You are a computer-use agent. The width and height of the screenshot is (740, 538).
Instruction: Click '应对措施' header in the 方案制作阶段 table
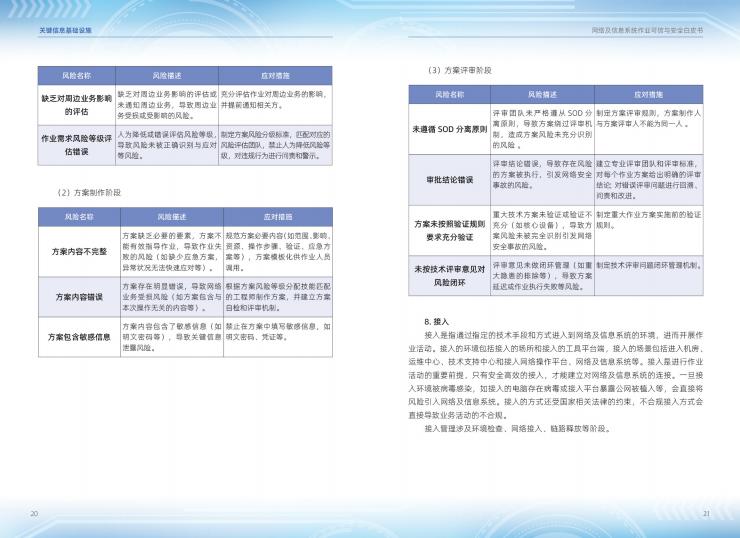[278, 217]
